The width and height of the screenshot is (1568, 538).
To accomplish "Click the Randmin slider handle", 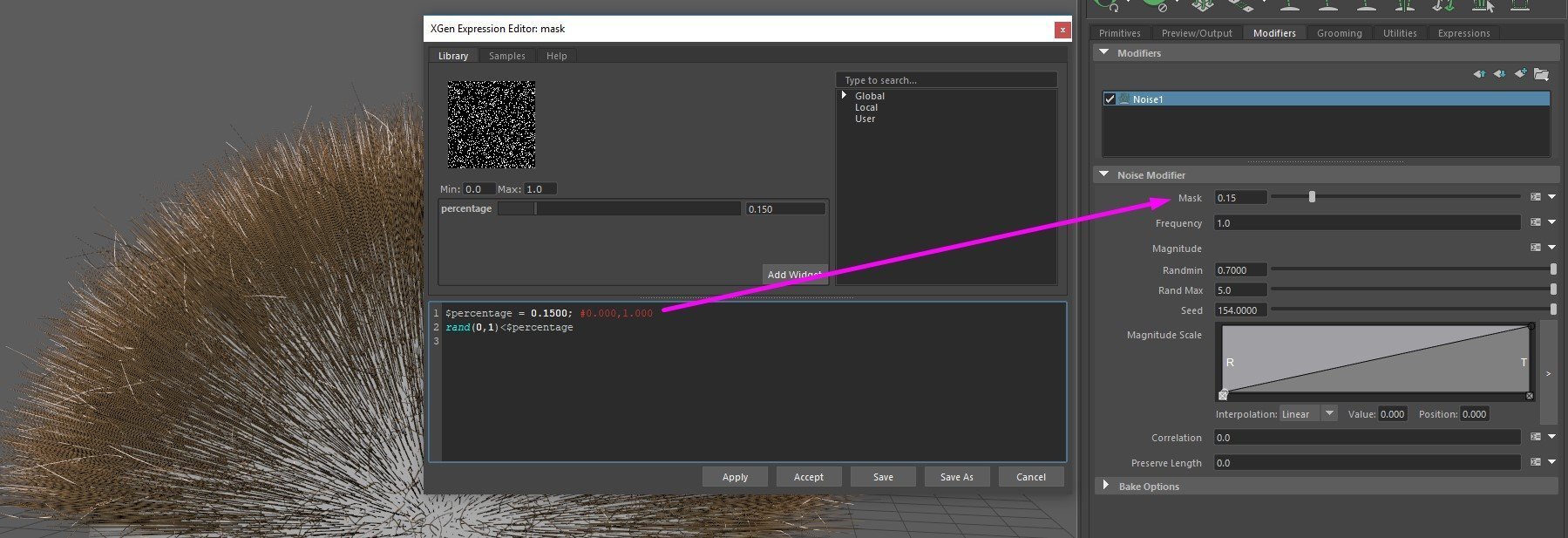I will 1553,269.
